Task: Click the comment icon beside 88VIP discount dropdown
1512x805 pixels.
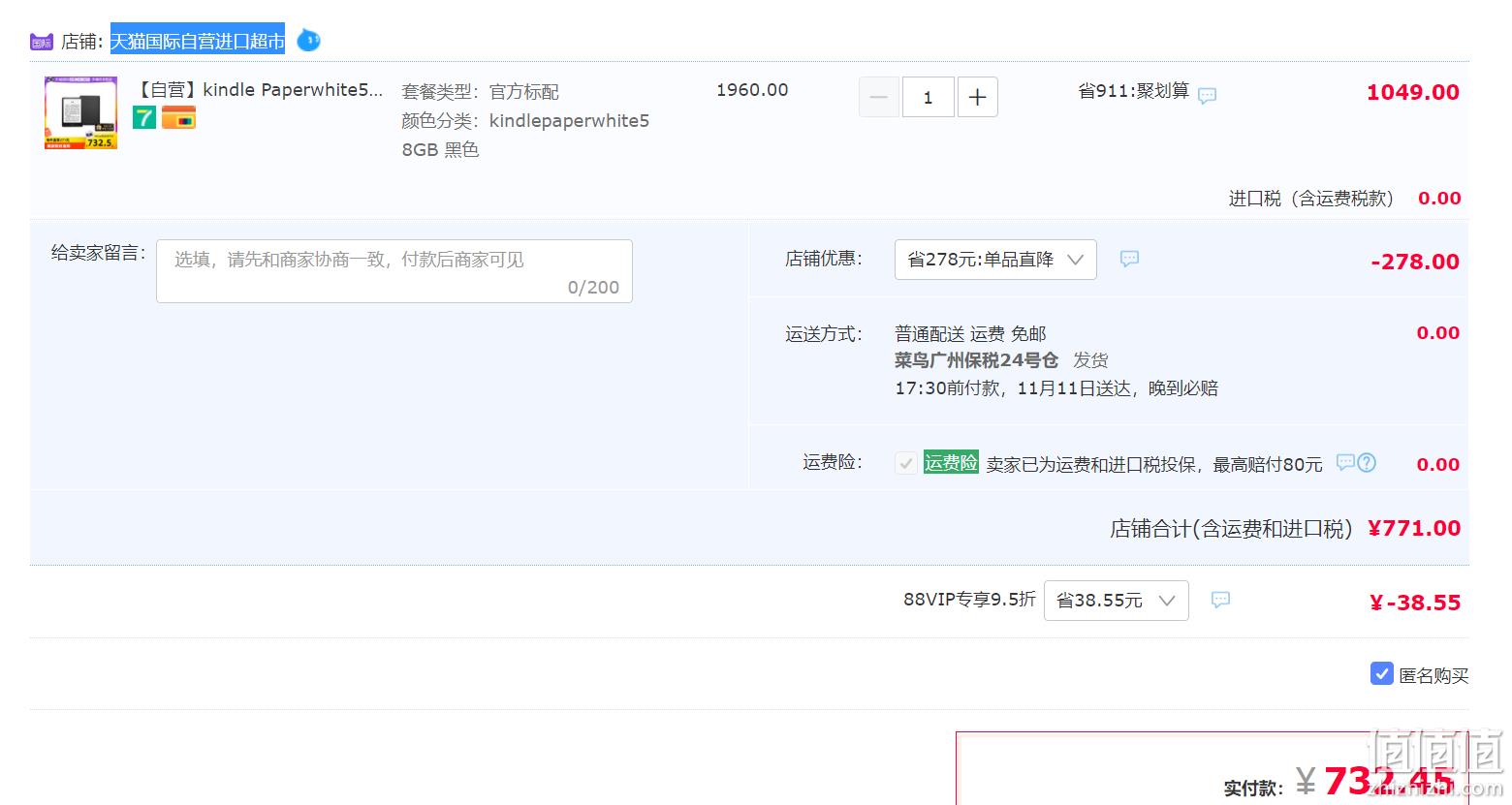Action: [1220, 600]
